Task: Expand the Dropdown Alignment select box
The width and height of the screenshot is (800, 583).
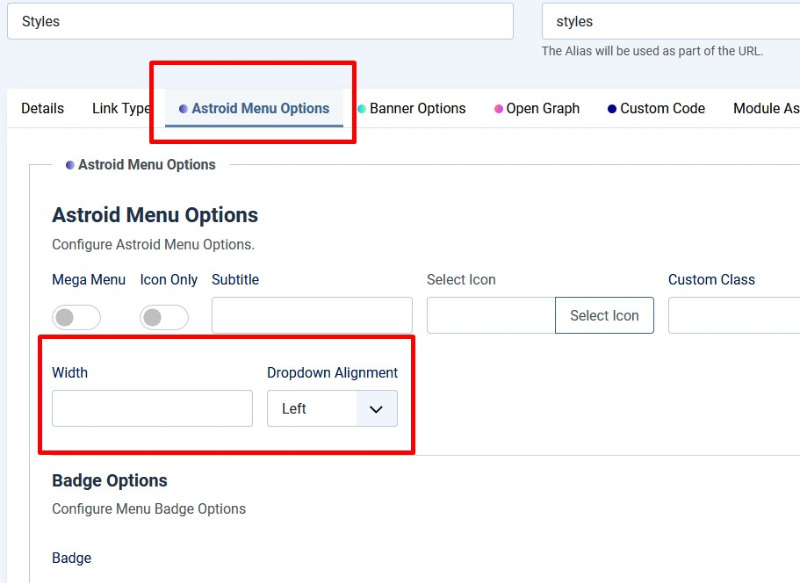Action: 332,409
